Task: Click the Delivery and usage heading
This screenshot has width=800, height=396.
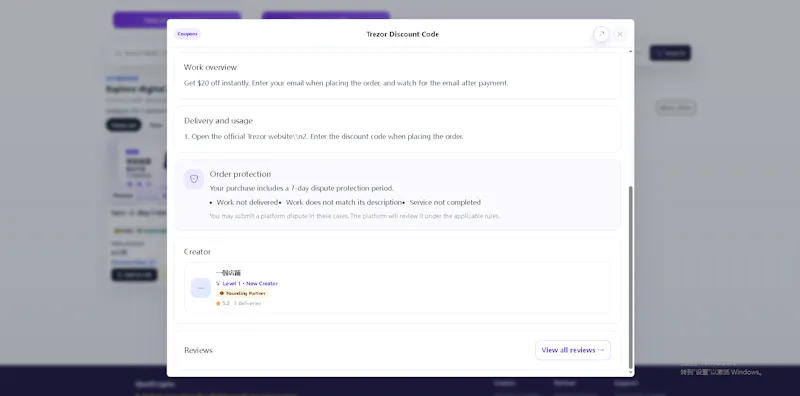Action: point(218,121)
